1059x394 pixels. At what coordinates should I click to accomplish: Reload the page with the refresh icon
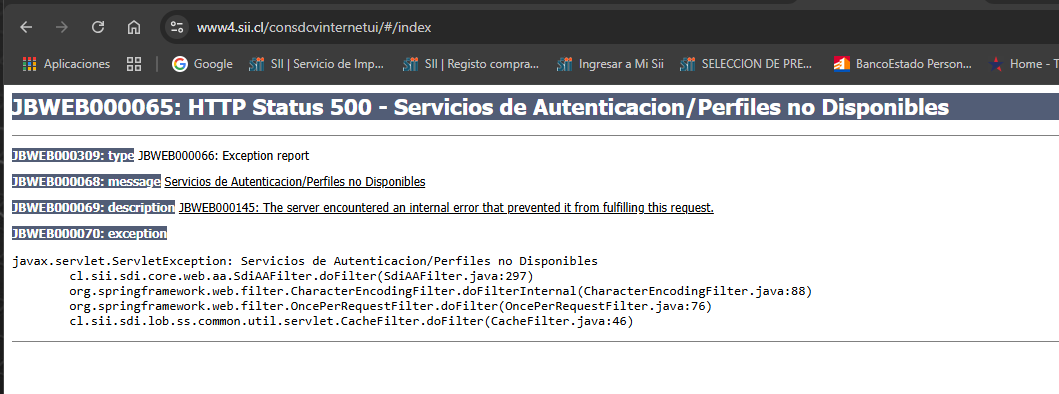tap(98, 27)
